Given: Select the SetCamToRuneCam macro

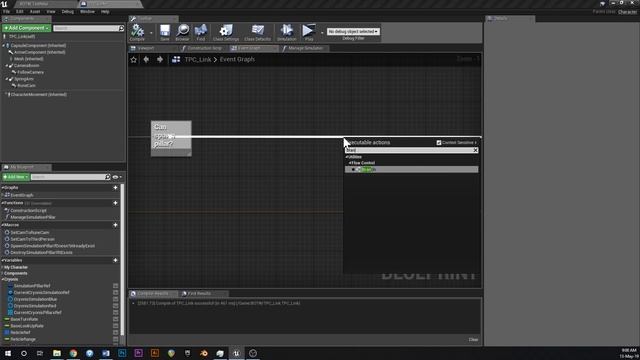Looking at the screenshot, I should tap(30, 233).
